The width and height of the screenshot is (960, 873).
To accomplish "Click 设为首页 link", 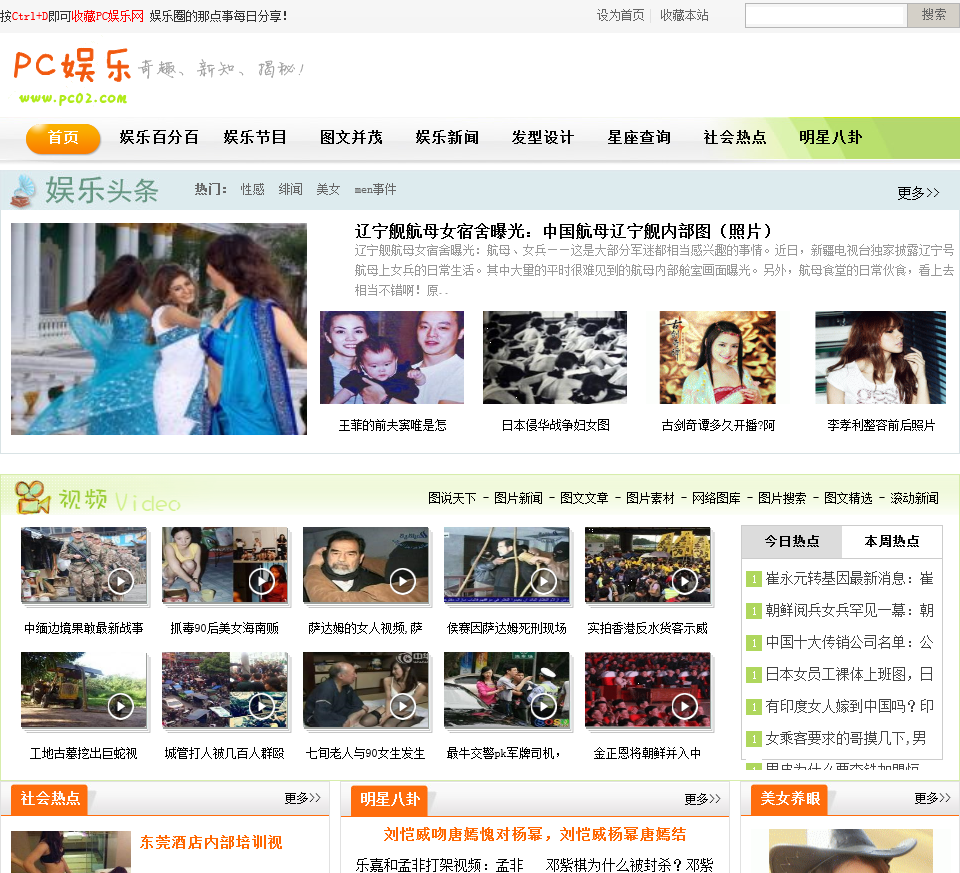I will tap(620, 15).
